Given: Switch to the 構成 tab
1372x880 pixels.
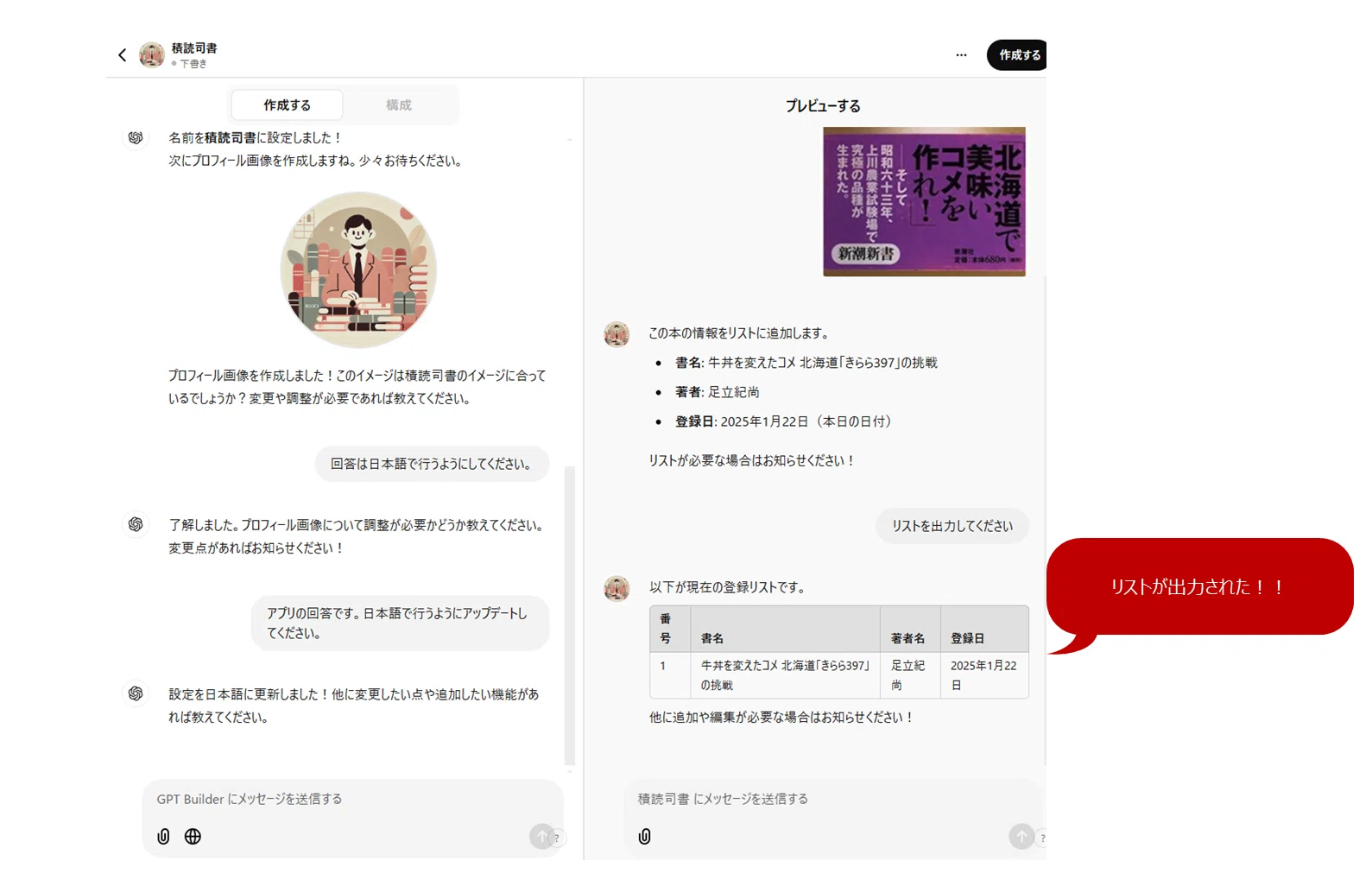Looking at the screenshot, I should point(399,105).
